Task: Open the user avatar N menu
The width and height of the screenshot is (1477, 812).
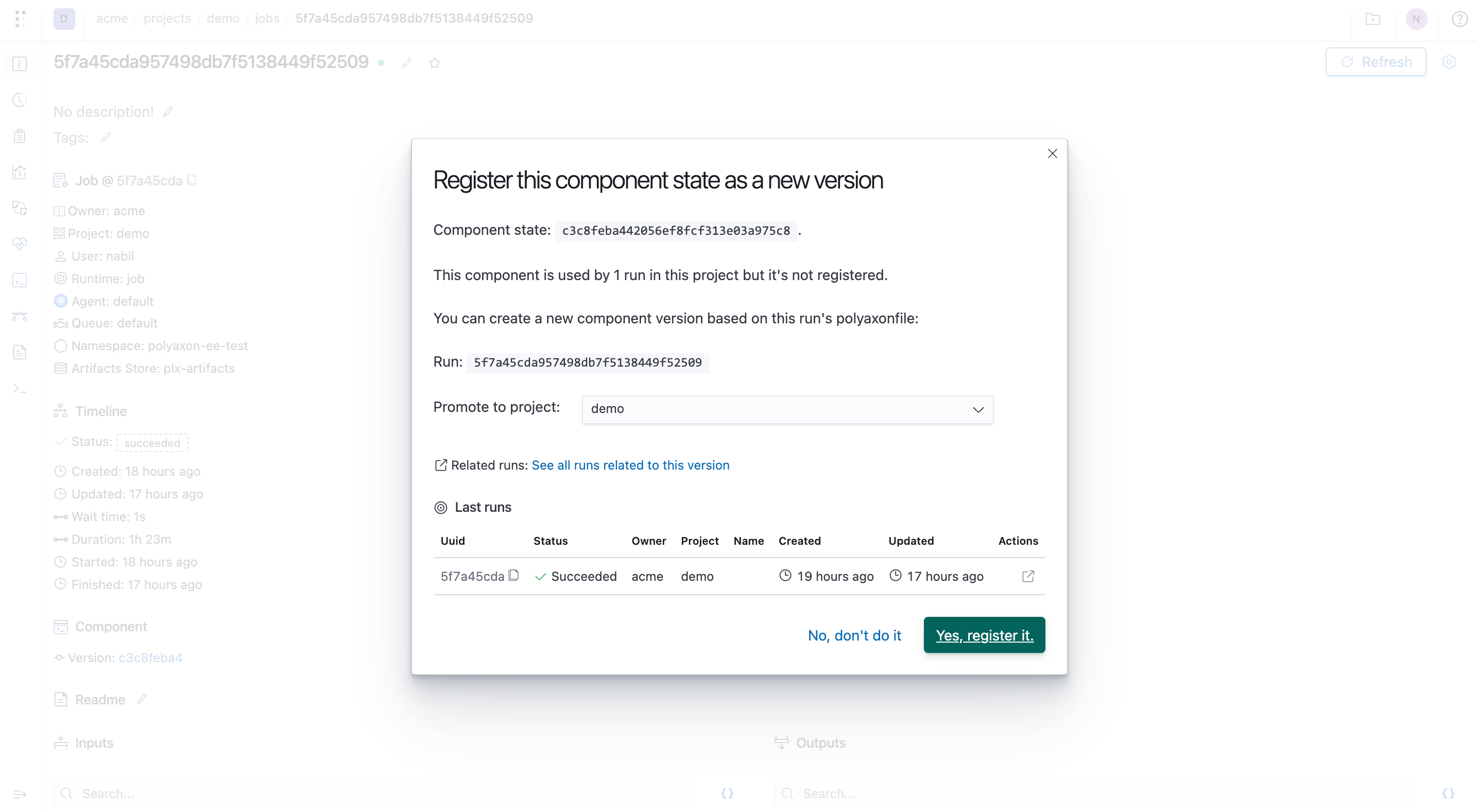Action: [1416, 19]
